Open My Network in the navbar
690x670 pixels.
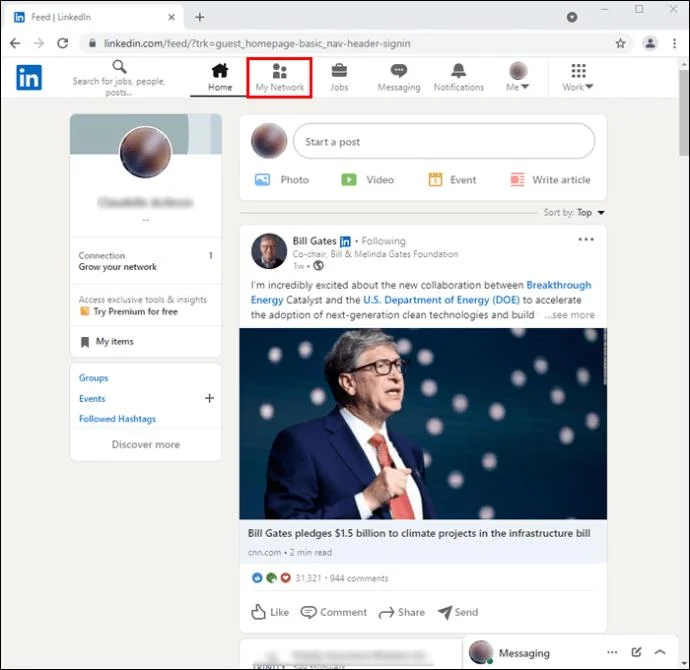(280, 77)
